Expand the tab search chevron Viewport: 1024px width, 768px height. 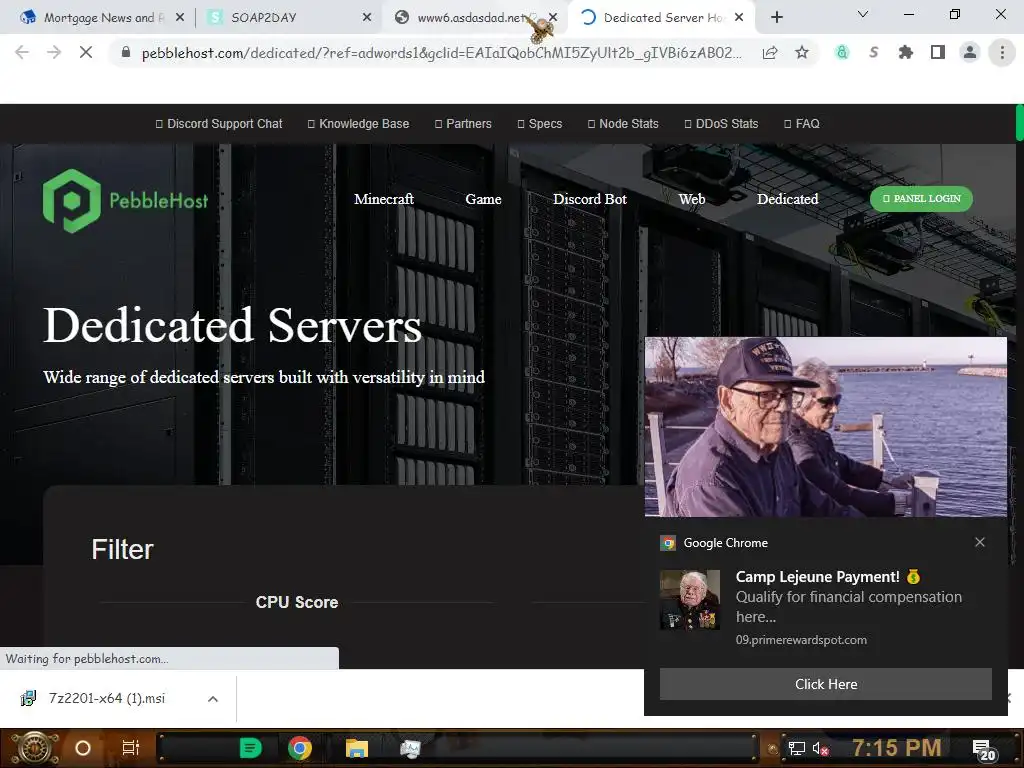point(863,14)
